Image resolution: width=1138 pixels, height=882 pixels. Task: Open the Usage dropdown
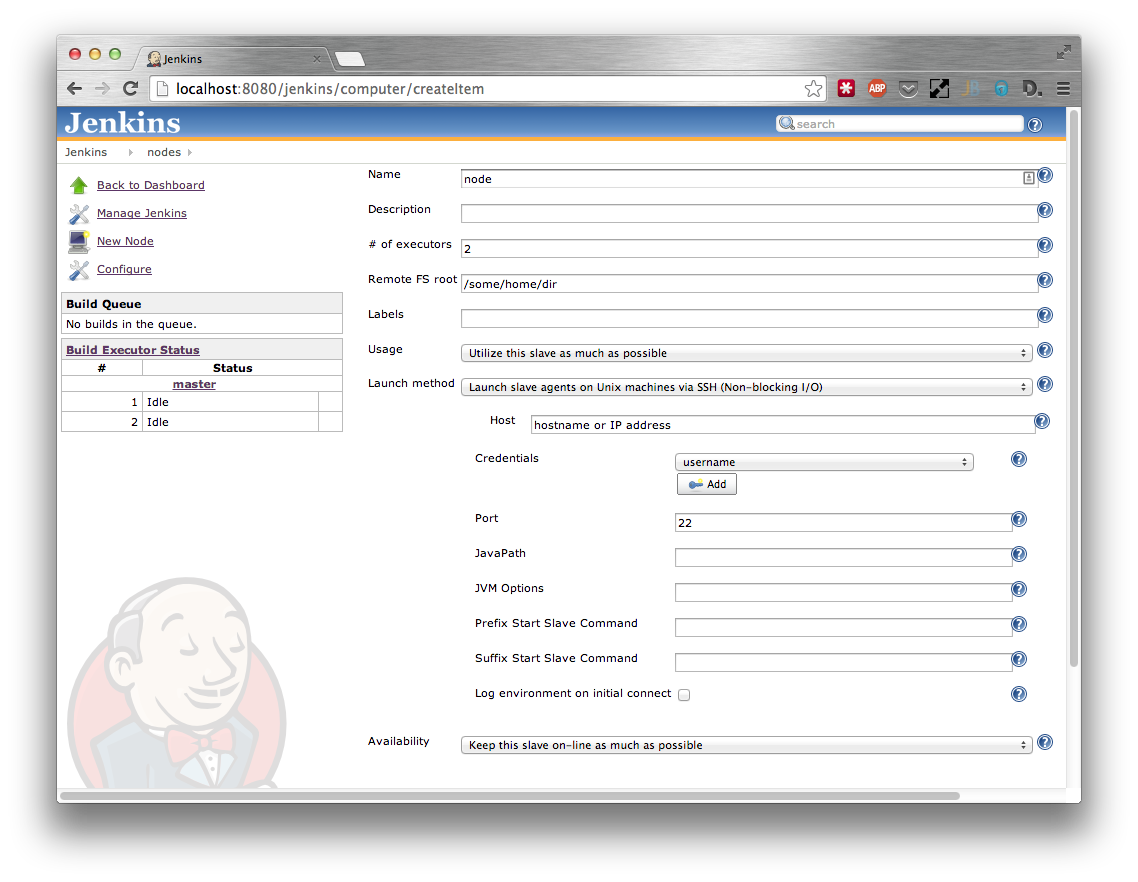click(x=746, y=353)
